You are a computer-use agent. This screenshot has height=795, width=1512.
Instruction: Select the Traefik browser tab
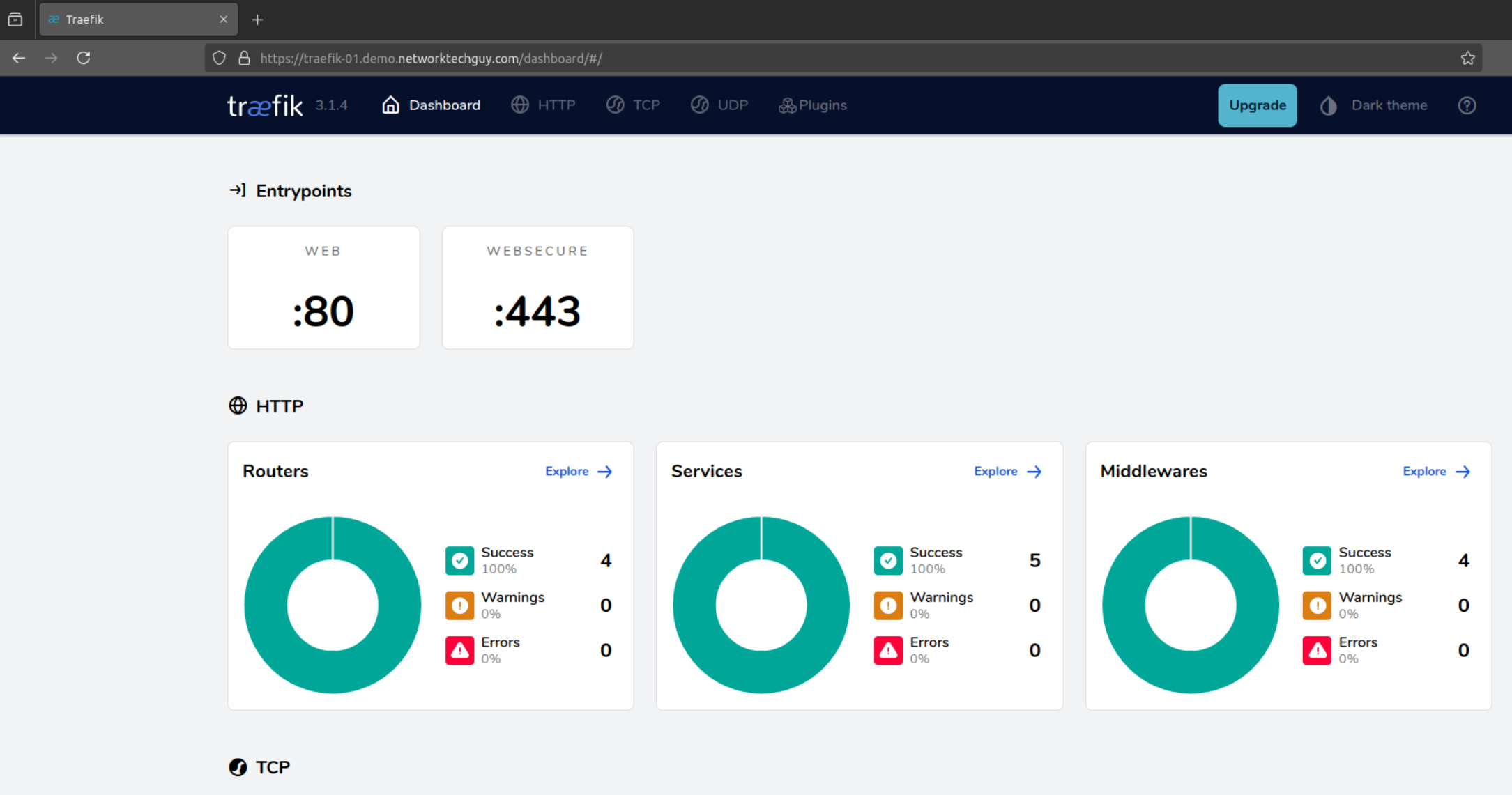(x=139, y=20)
